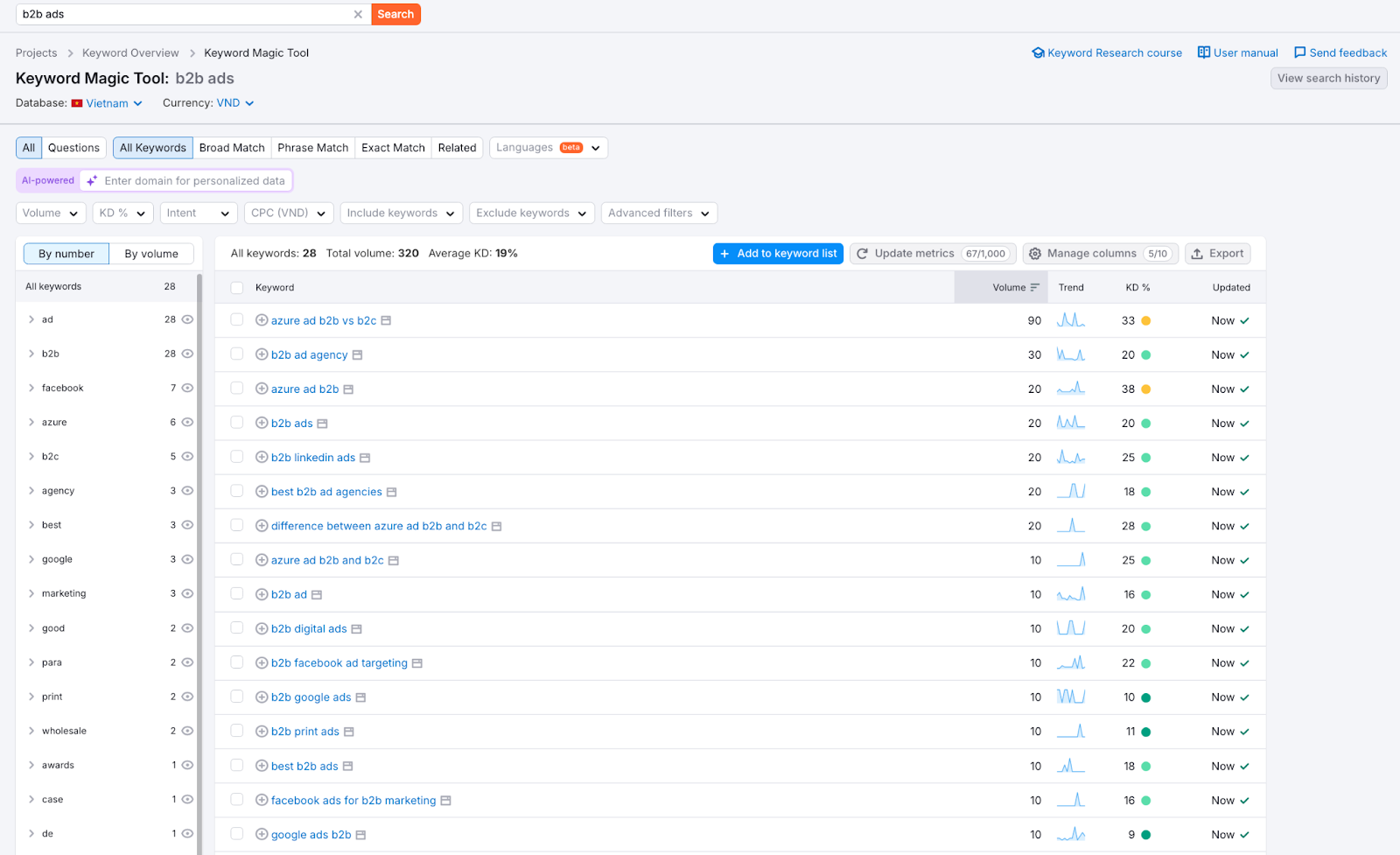
Task: Expand the marketing keyword group
Action: [31, 593]
